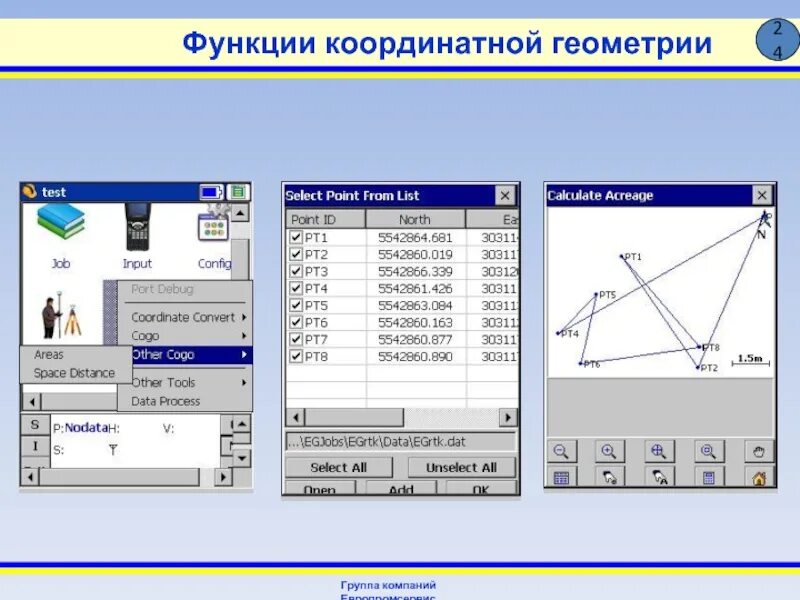The height and width of the screenshot is (600, 800).
Task: Click the zoom extents crosshair magnifier
Action: [659, 452]
